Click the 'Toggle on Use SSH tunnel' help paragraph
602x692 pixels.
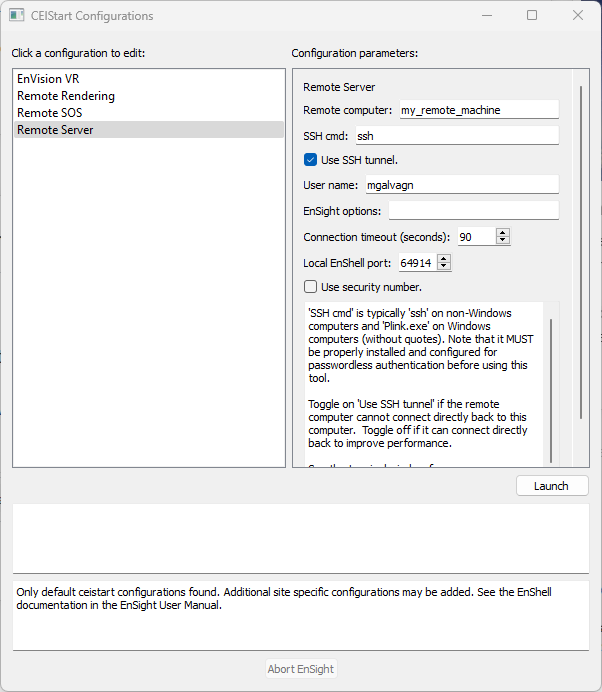coord(418,424)
